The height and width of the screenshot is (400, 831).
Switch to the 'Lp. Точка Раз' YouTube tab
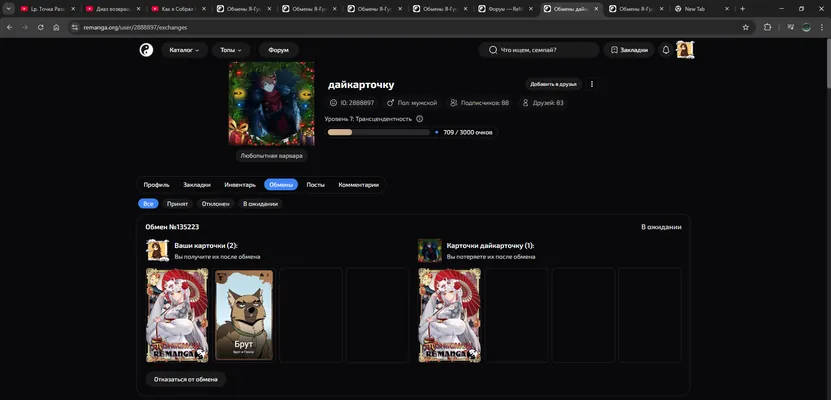(x=47, y=9)
